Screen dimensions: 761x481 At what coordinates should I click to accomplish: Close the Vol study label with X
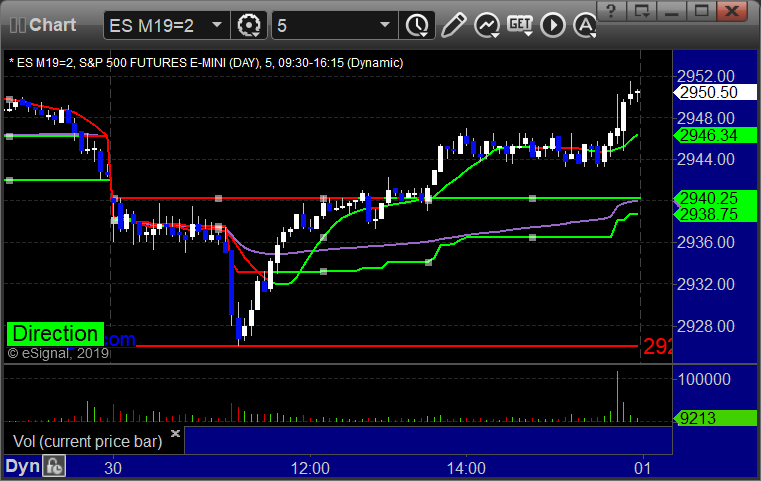[x=175, y=433]
